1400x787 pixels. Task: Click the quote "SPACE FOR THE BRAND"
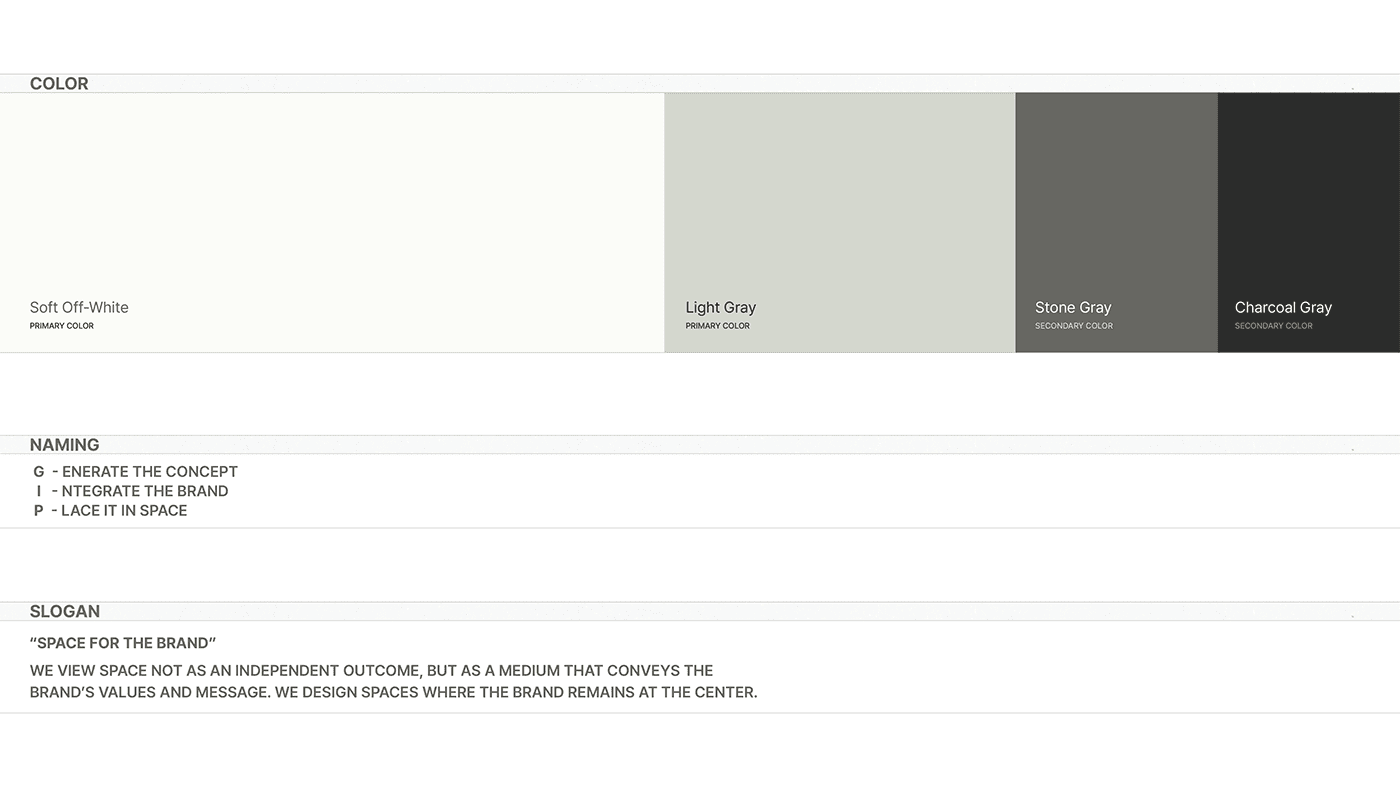pos(123,643)
